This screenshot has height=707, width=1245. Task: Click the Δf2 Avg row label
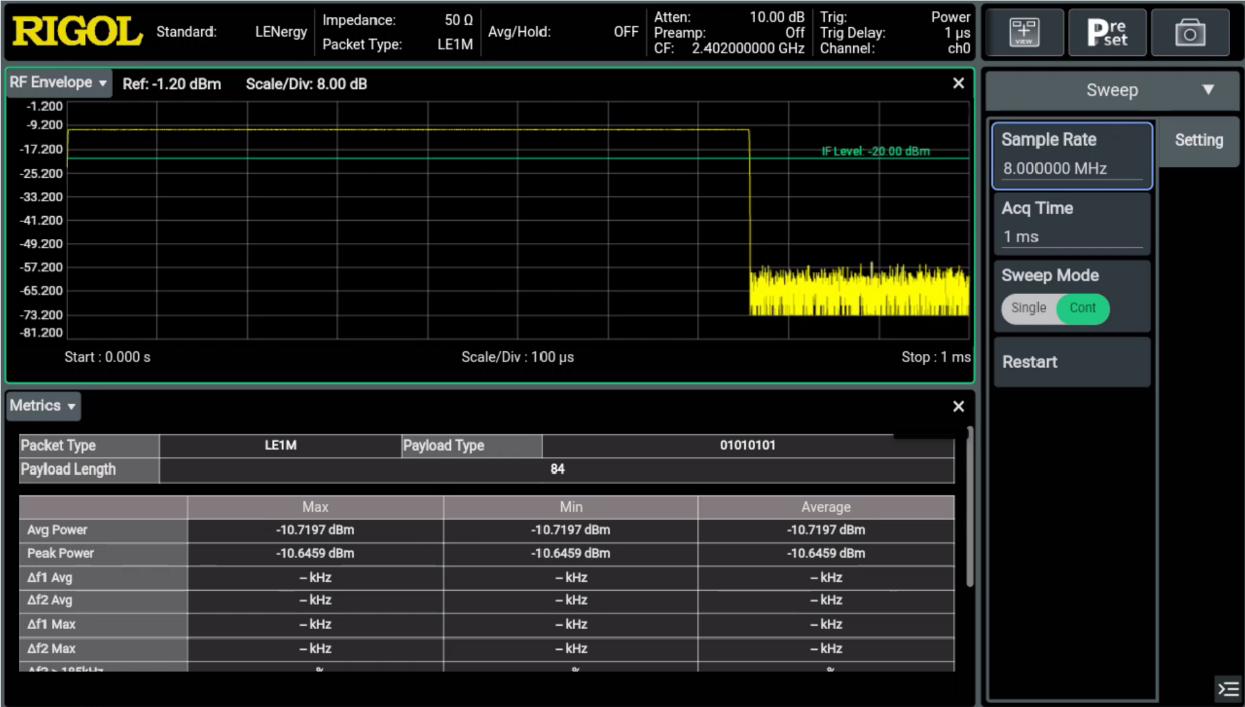pos(103,601)
